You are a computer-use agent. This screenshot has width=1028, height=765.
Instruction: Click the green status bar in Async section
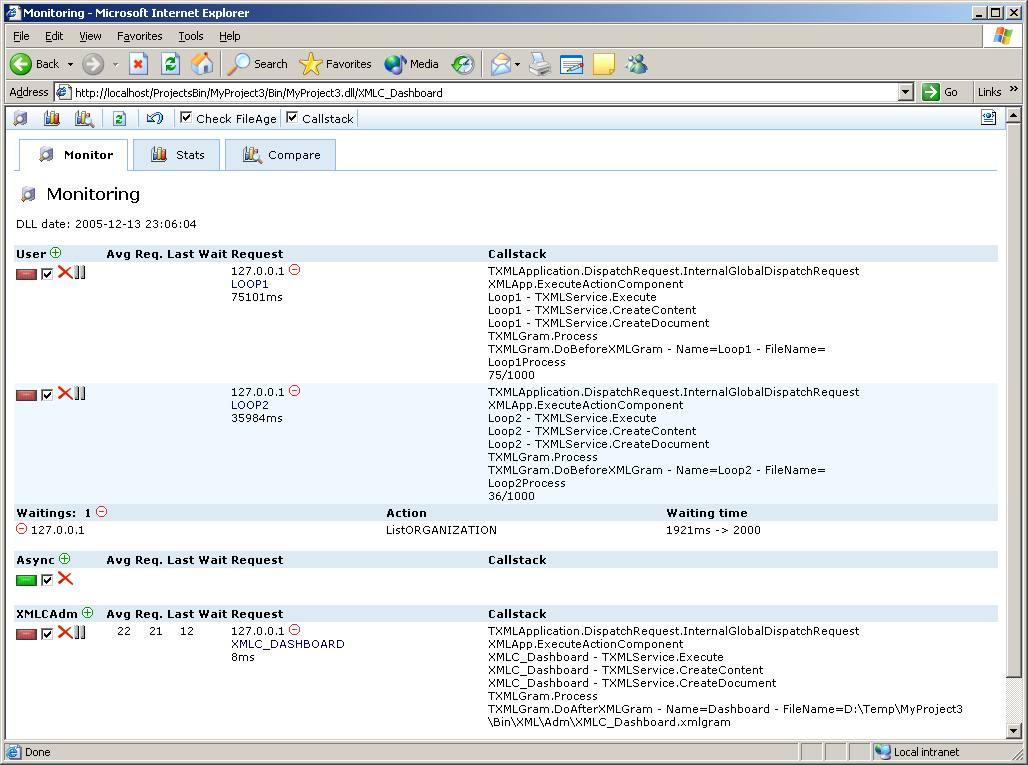click(27, 580)
